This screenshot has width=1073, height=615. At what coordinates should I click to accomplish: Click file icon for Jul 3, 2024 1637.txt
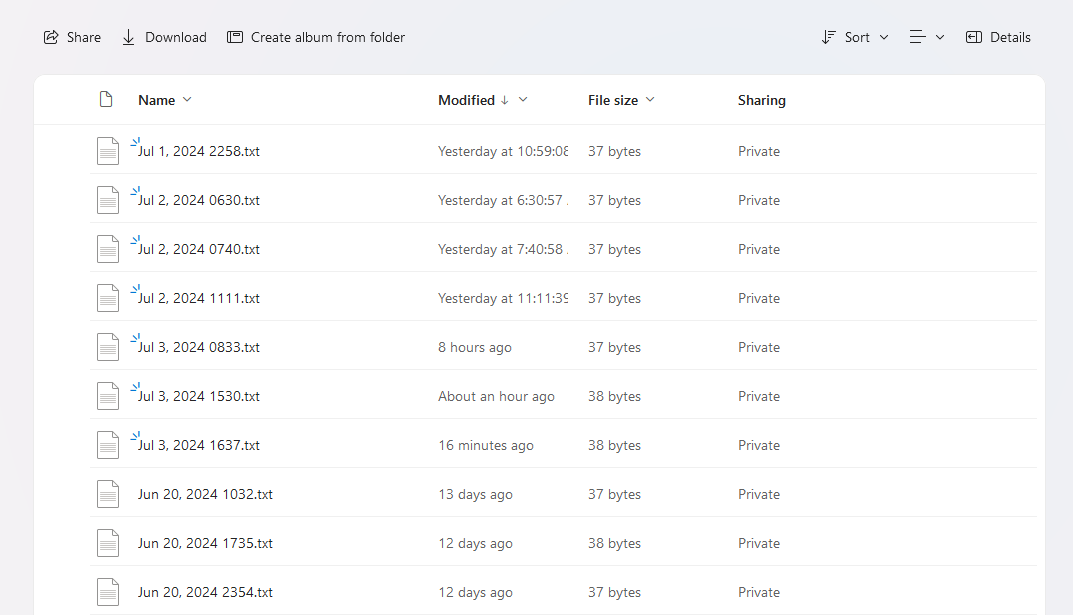pyautogui.click(x=108, y=445)
